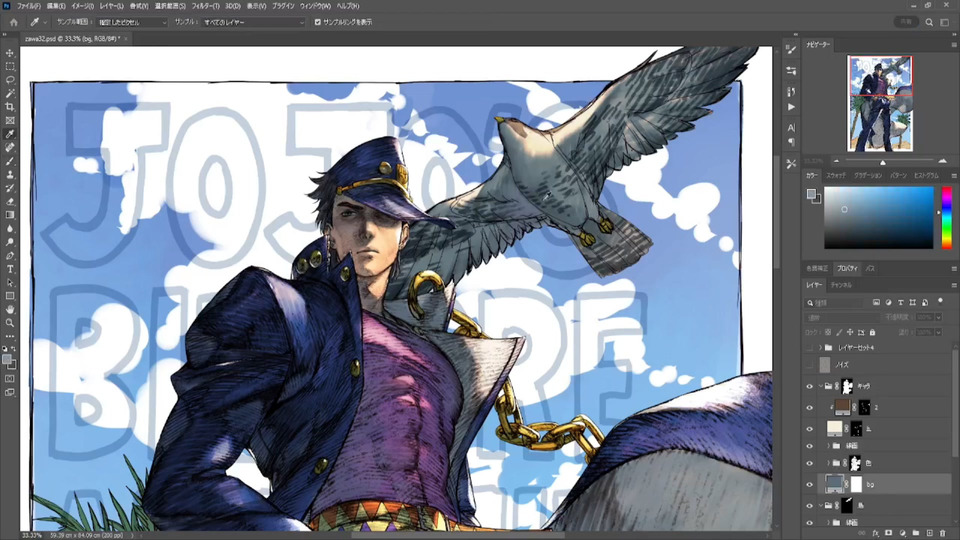Select the Healing Brush tool
This screenshot has width=960, height=540.
[10, 148]
